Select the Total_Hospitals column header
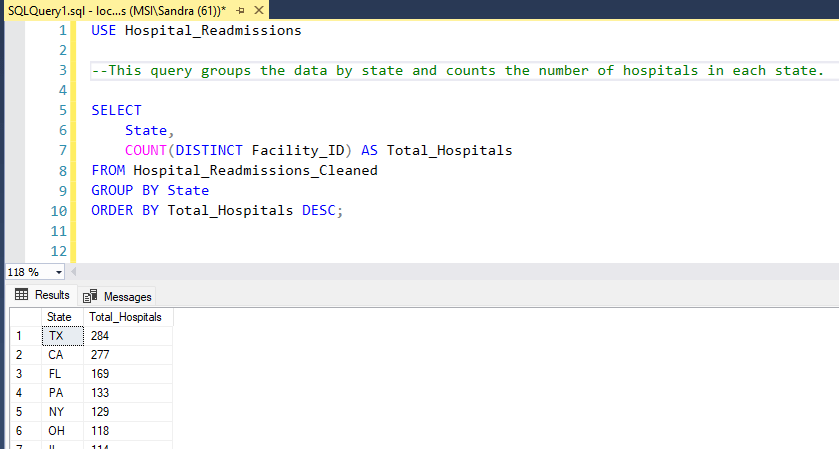Screen dimensions: 839x449 pyautogui.click(x=128, y=317)
